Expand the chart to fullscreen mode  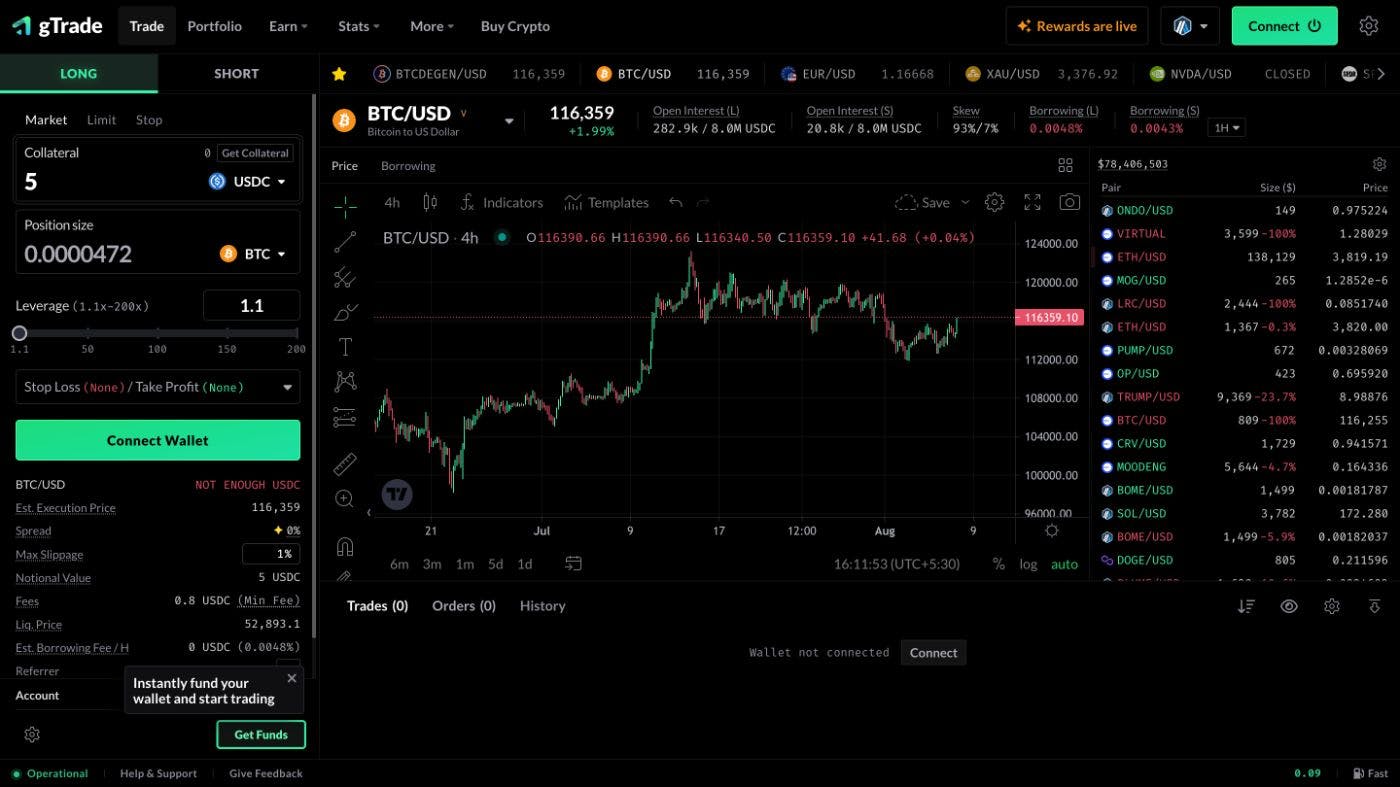click(1032, 202)
